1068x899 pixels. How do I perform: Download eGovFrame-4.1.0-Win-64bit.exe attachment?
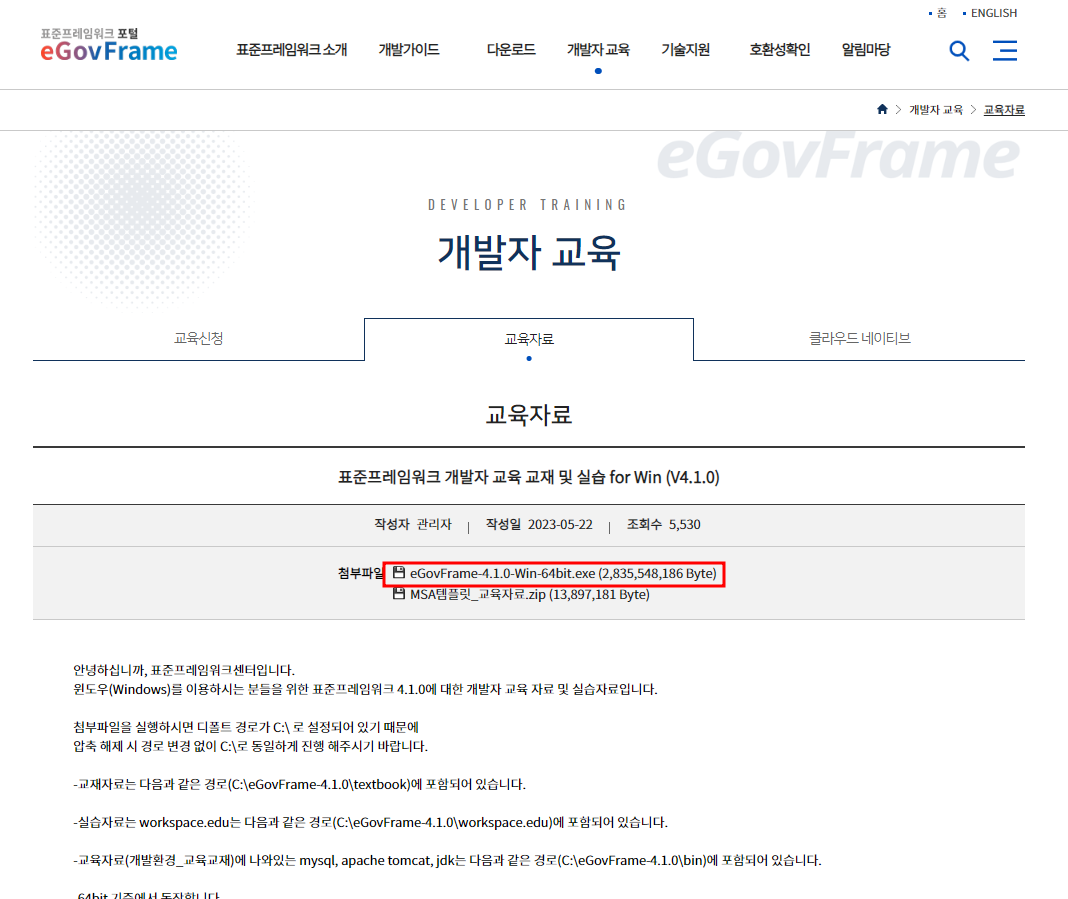point(563,573)
